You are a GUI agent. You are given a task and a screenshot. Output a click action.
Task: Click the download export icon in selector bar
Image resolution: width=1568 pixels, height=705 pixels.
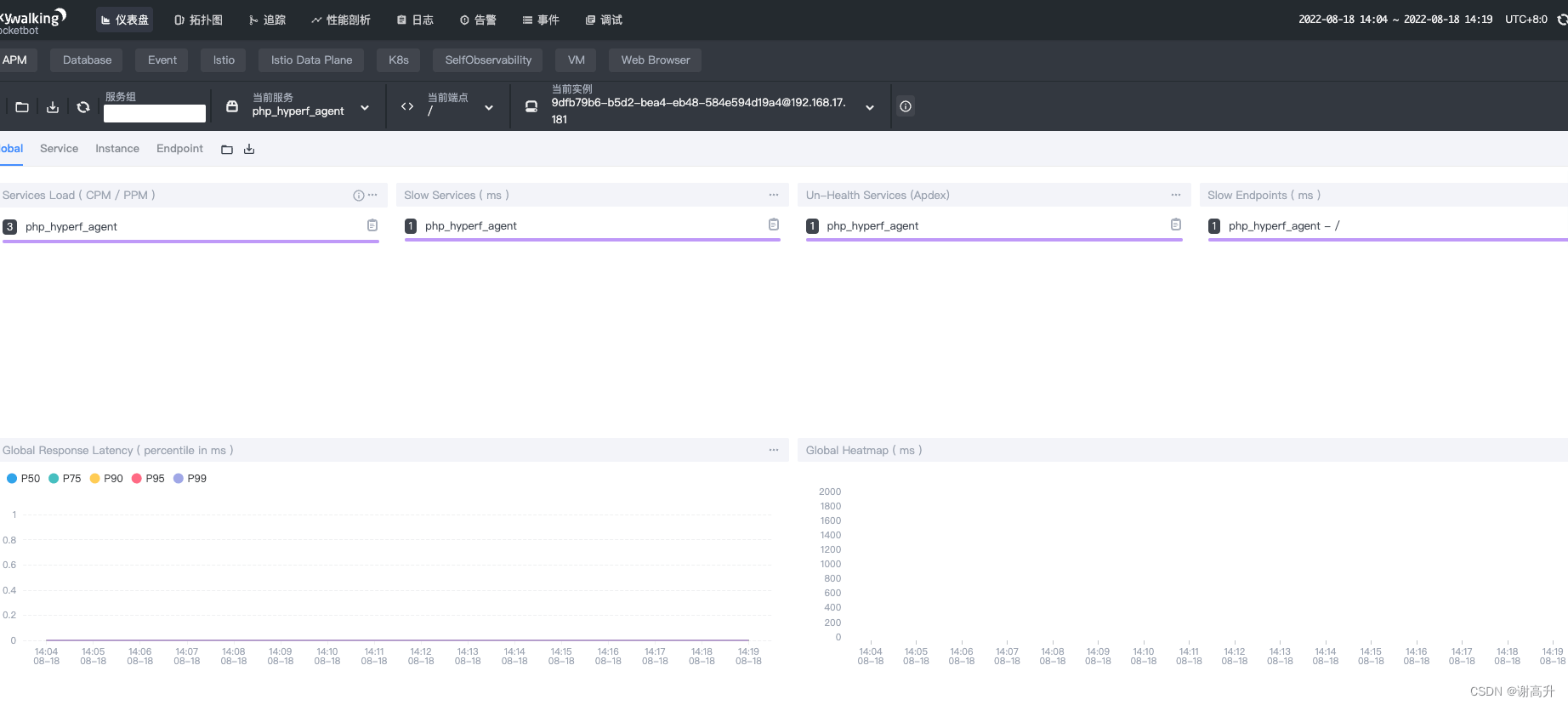[53, 106]
